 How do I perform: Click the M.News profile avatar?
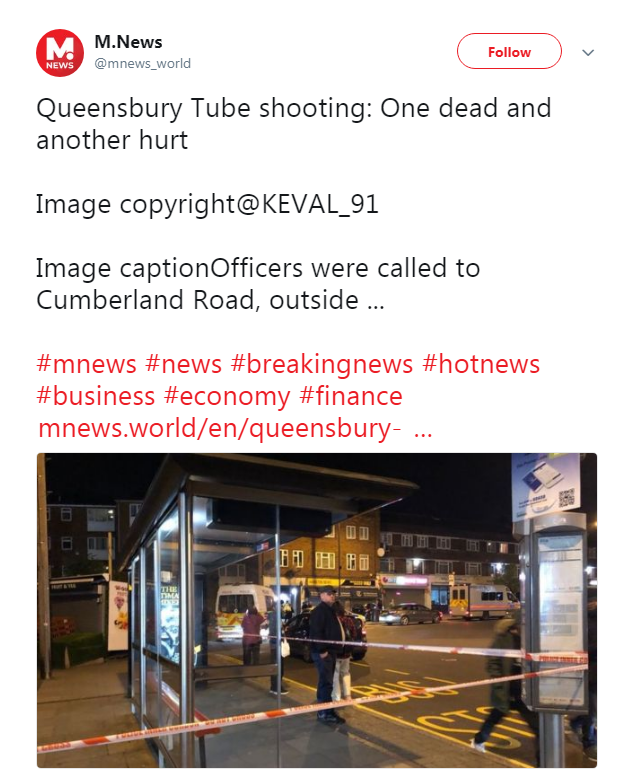[60, 53]
